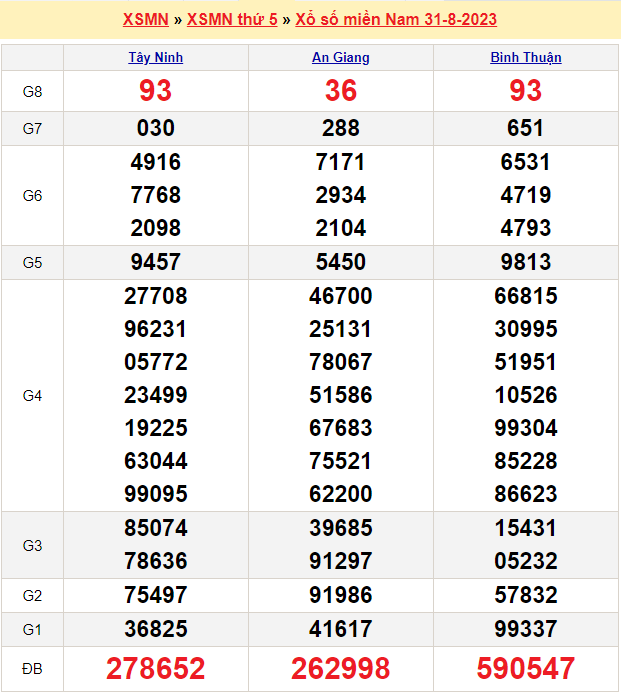Open 'Xổ số miền Nam 31-8-2023' link
Viewport: 621px width, 692px height.
[396, 20]
